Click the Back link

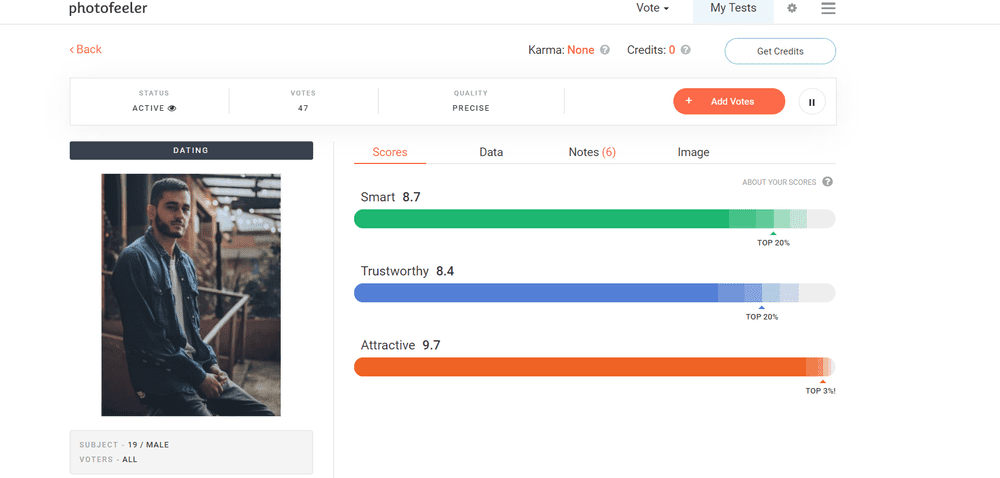[x=85, y=50]
